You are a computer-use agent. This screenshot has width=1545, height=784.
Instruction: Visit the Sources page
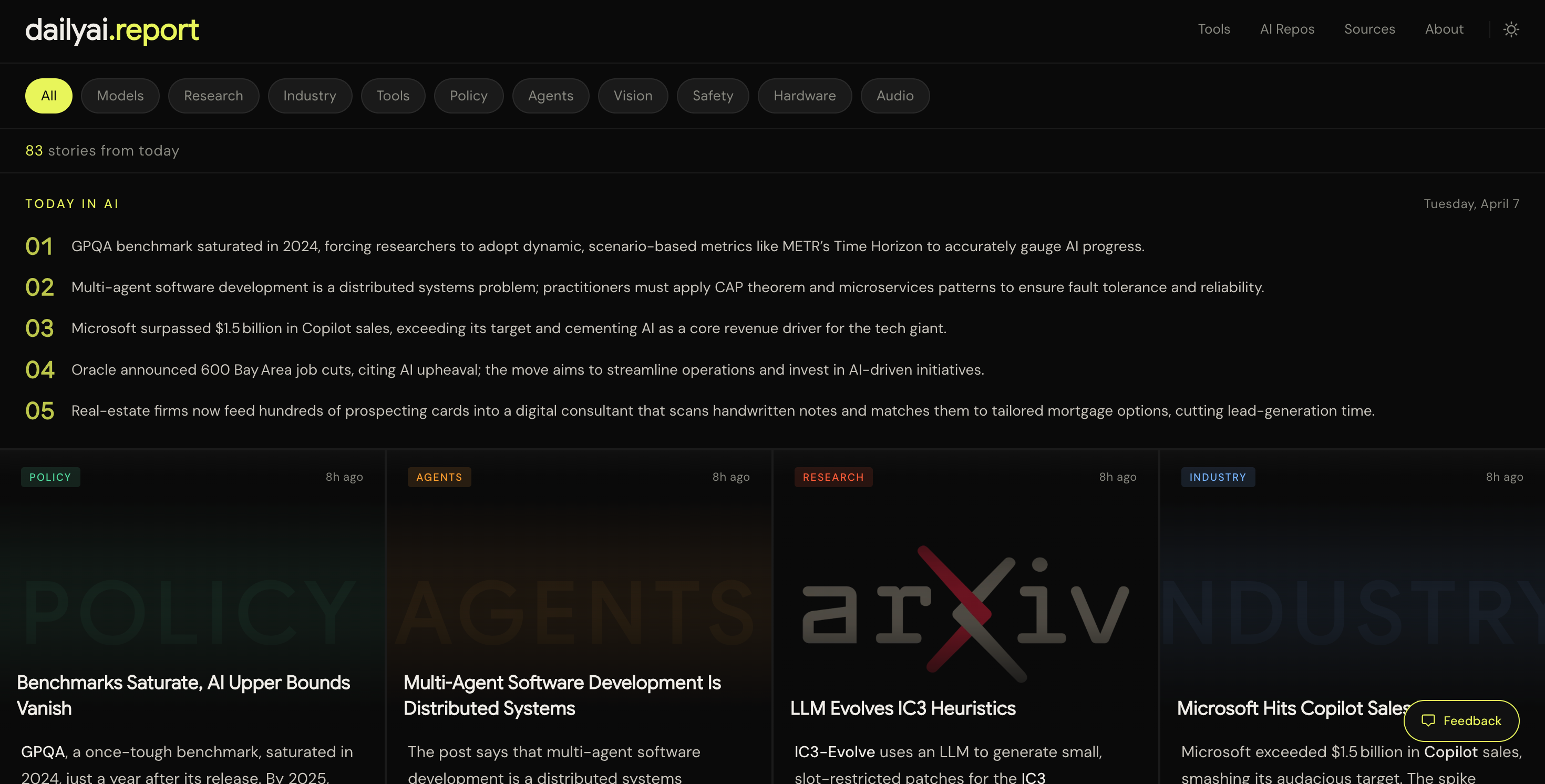point(1369,29)
